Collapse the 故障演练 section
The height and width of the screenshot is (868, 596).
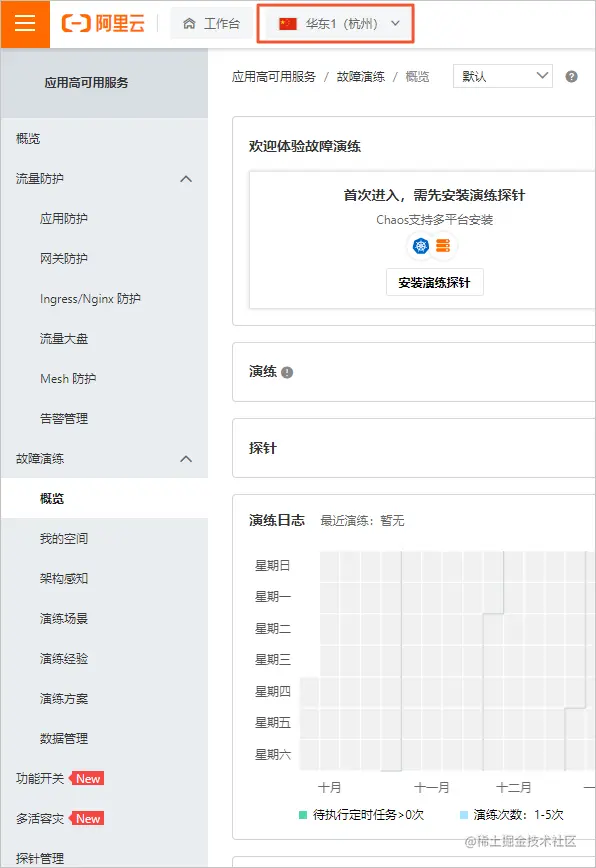[x=185, y=458]
